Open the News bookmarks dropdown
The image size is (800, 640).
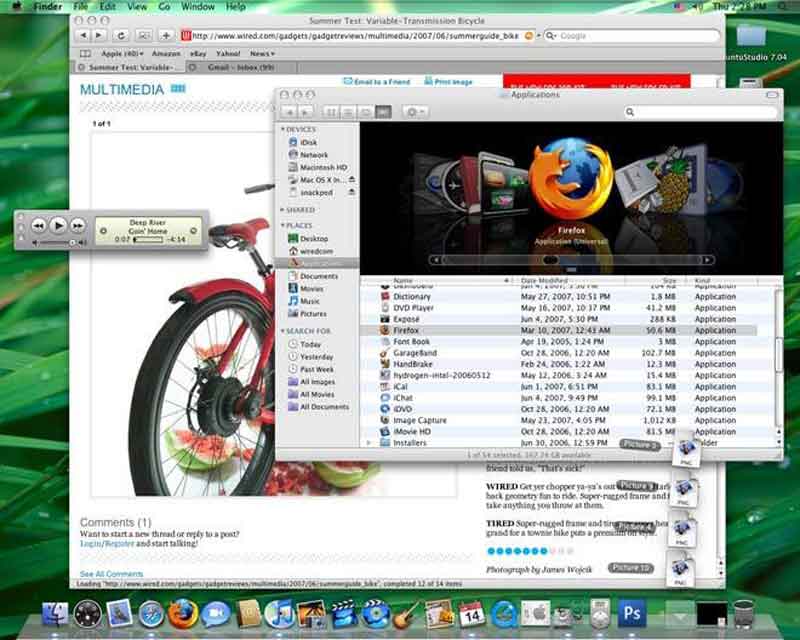(x=262, y=53)
